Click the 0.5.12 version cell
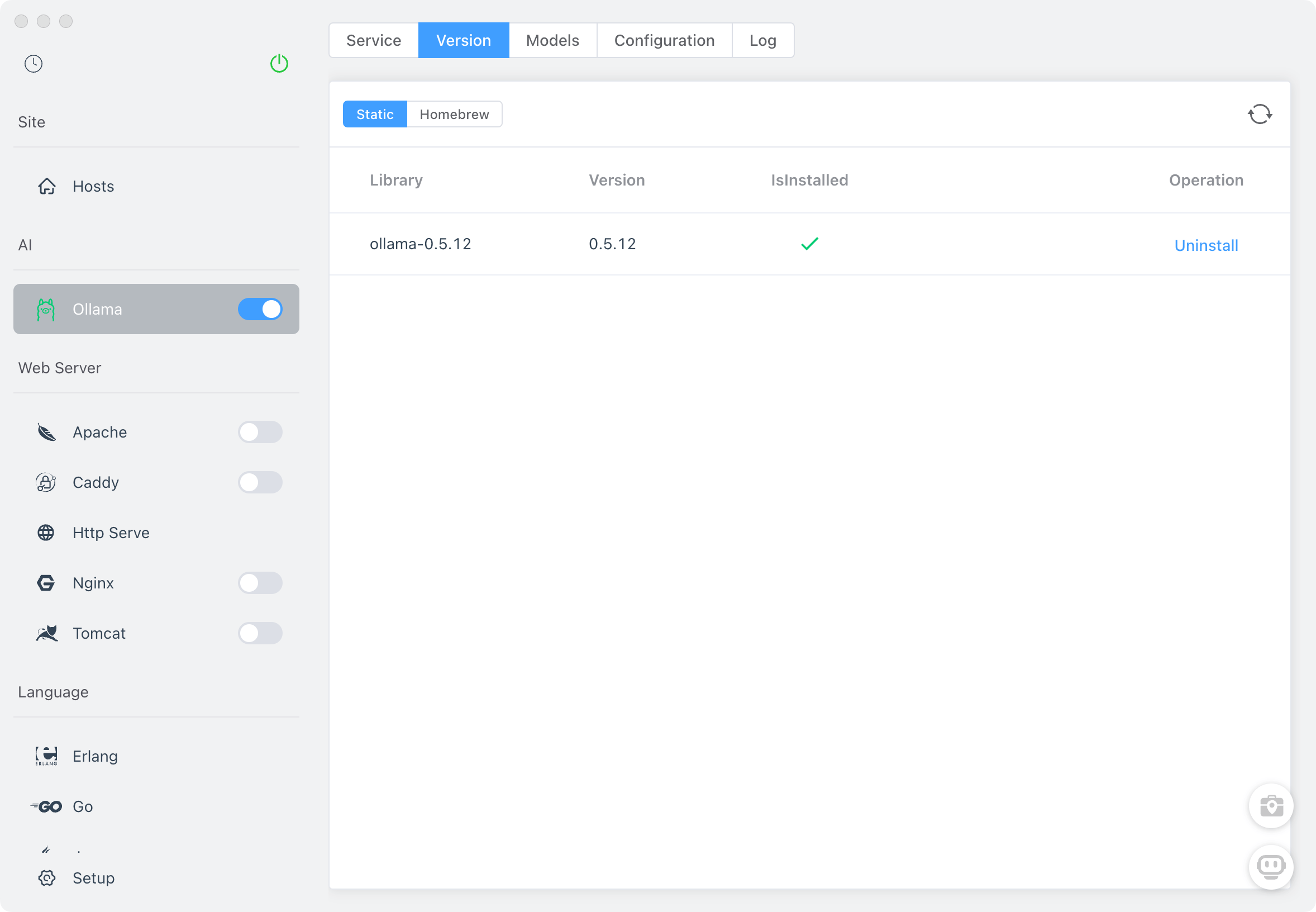The width and height of the screenshot is (1316, 912). (612, 244)
